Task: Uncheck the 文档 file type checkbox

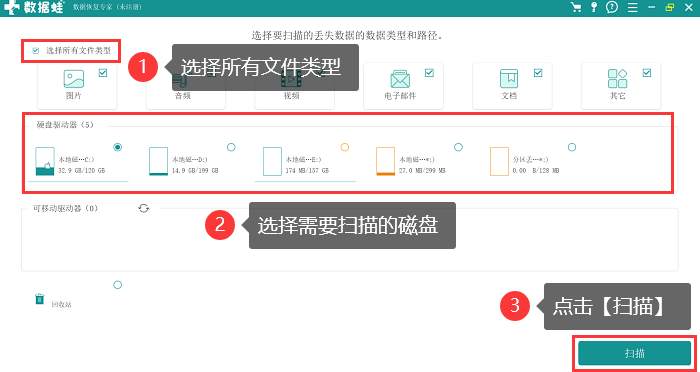Action: point(538,73)
